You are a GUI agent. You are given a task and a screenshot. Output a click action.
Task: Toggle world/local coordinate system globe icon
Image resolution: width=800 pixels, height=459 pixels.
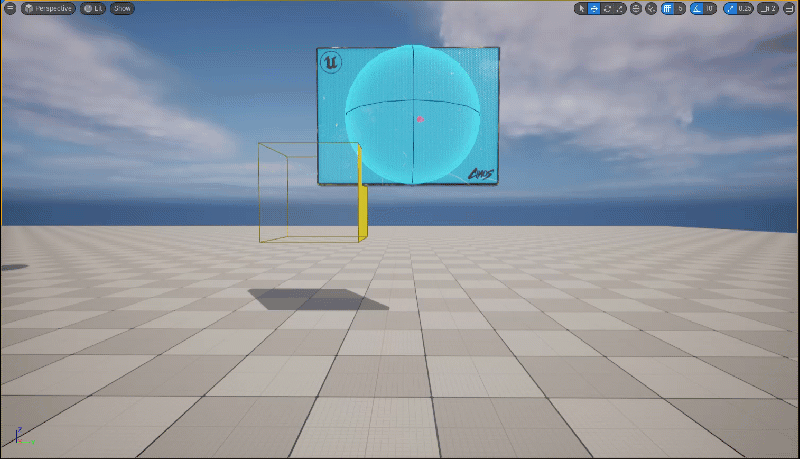coord(636,8)
